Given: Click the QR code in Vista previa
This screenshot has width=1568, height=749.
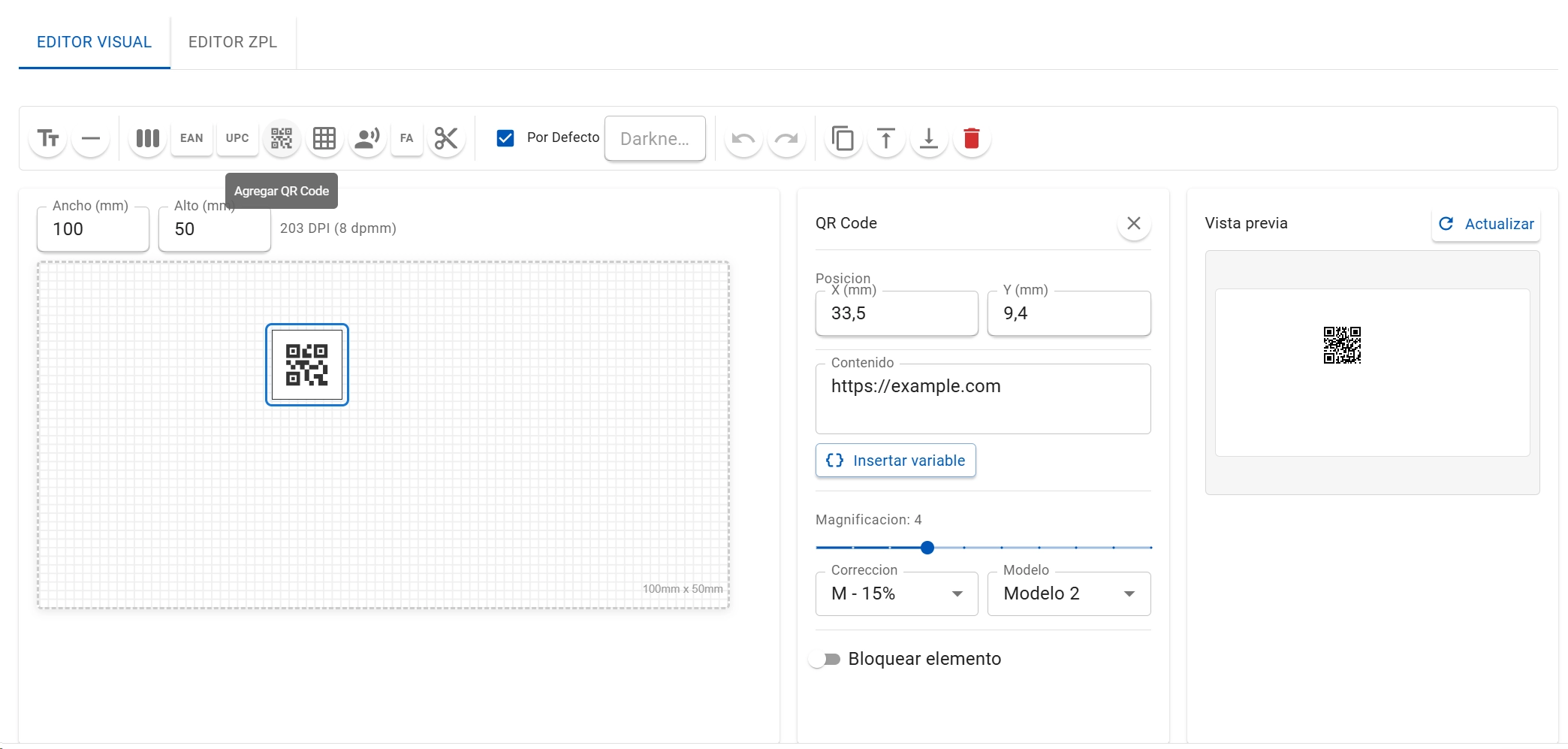Looking at the screenshot, I should click(1342, 345).
